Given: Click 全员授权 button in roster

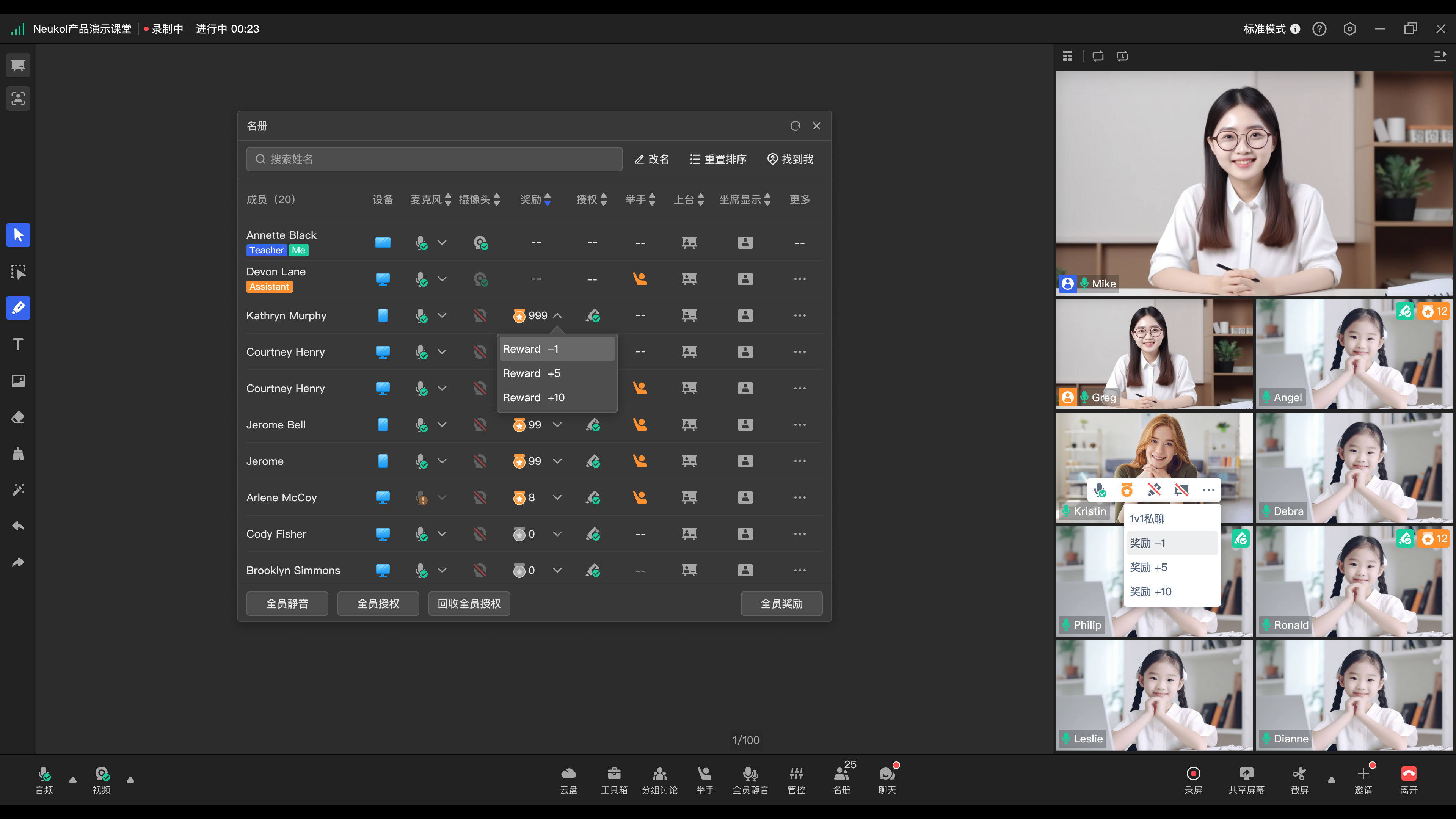Looking at the screenshot, I should pos(378,604).
